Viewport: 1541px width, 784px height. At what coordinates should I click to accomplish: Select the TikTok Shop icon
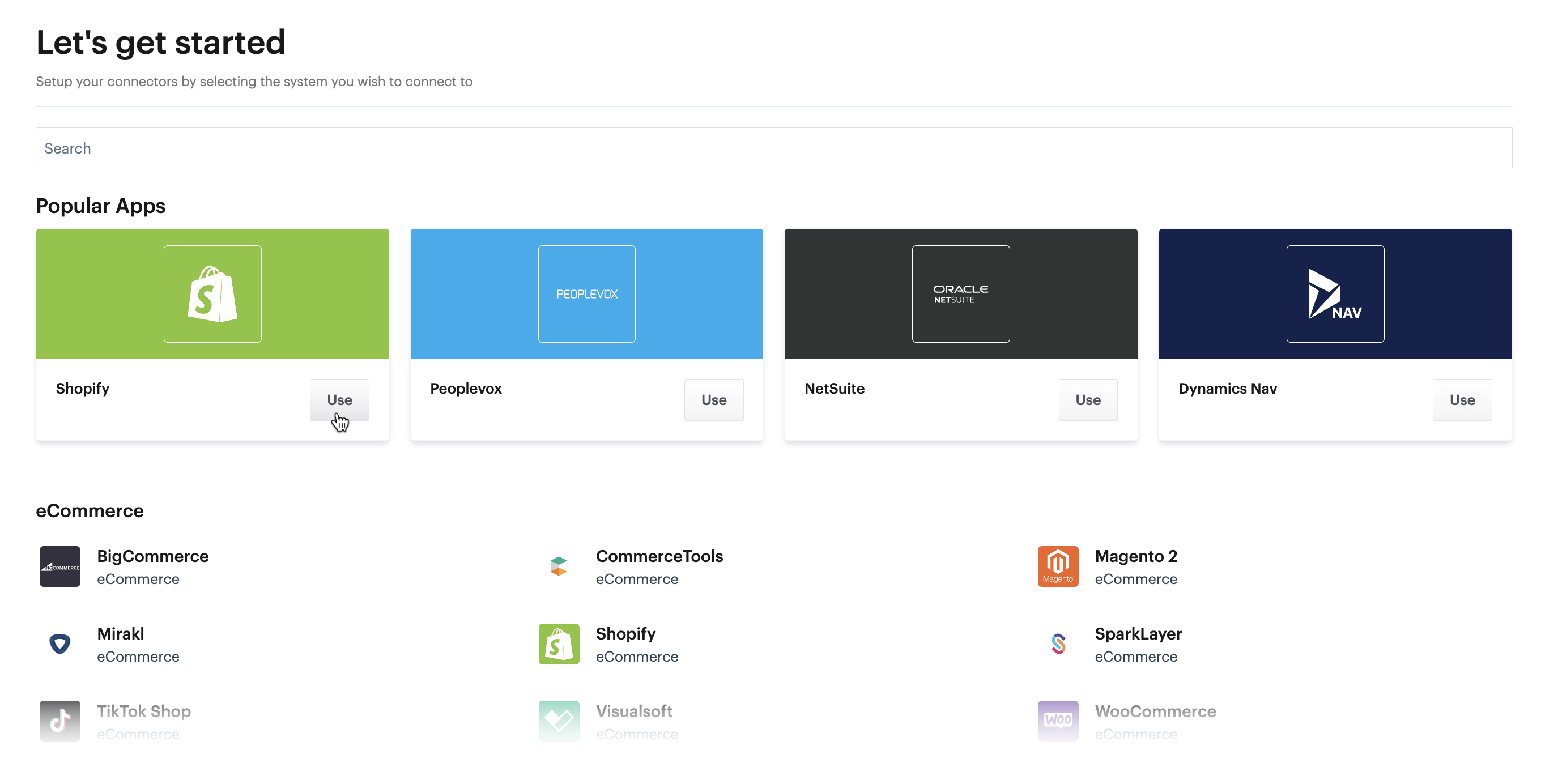pyautogui.click(x=60, y=721)
